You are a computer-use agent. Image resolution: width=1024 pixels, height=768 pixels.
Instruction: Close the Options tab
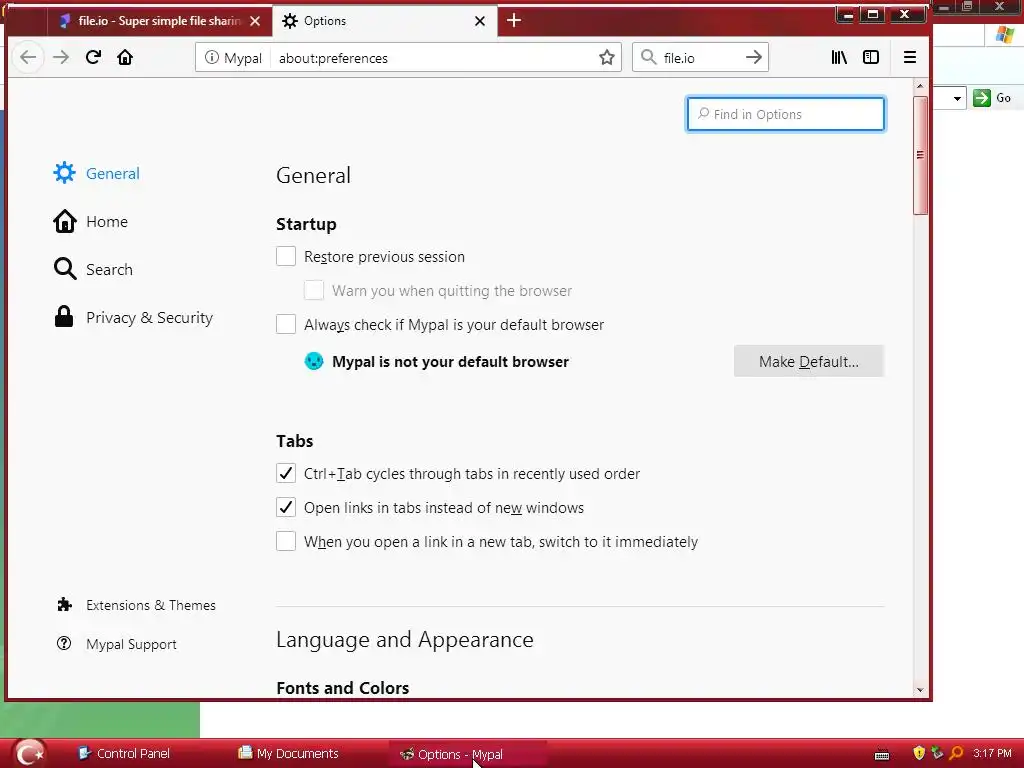point(480,21)
